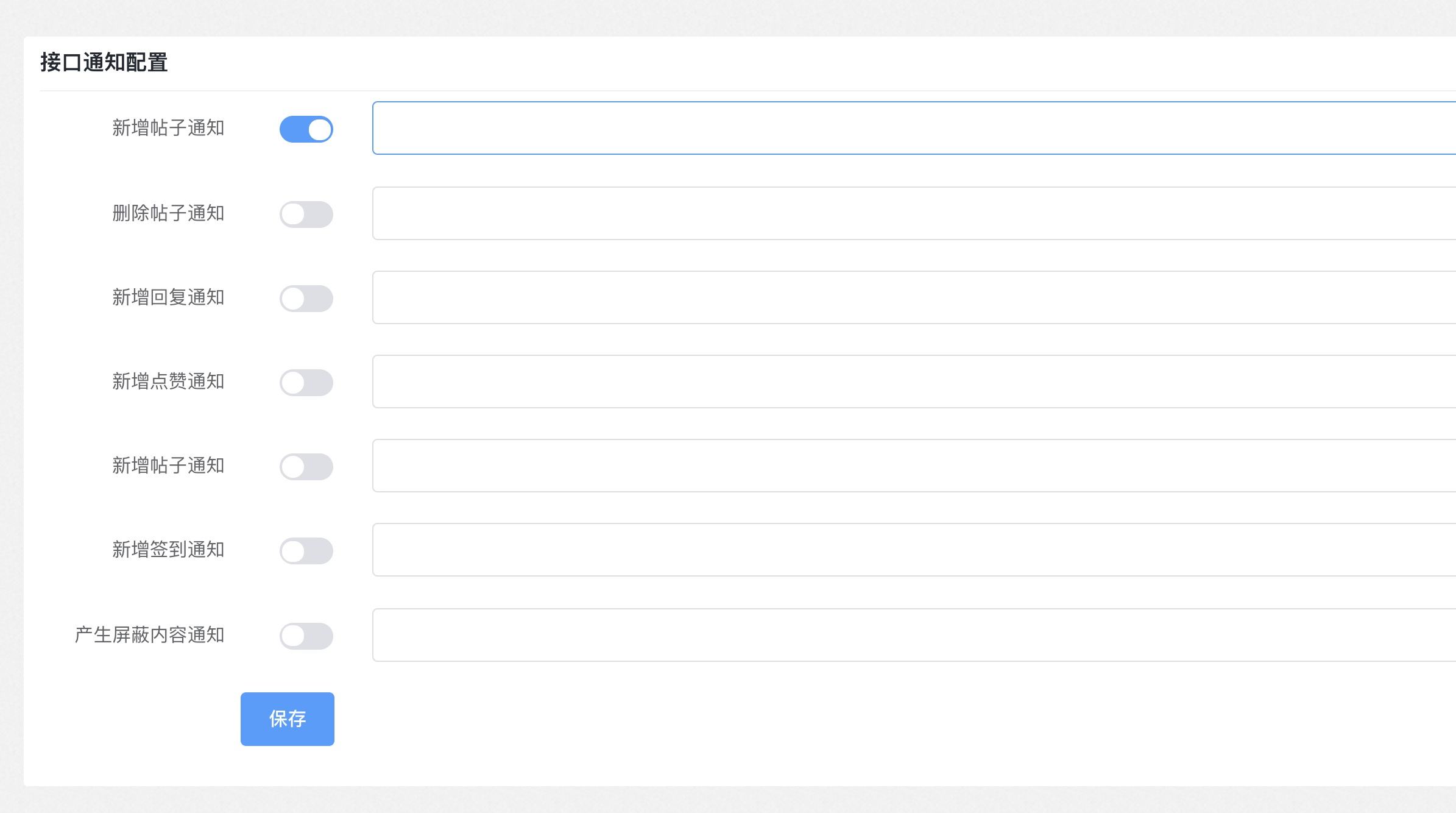The width and height of the screenshot is (1456, 813).
Task: Click the 保存 button
Action: [x=288, y=719]
